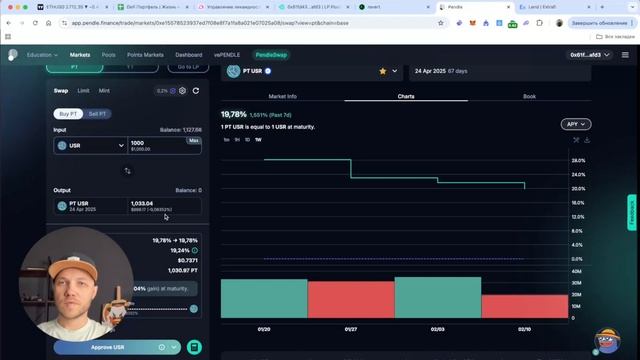
Task: Click the browser profile avatar
Action: click(x=559, y=23)
